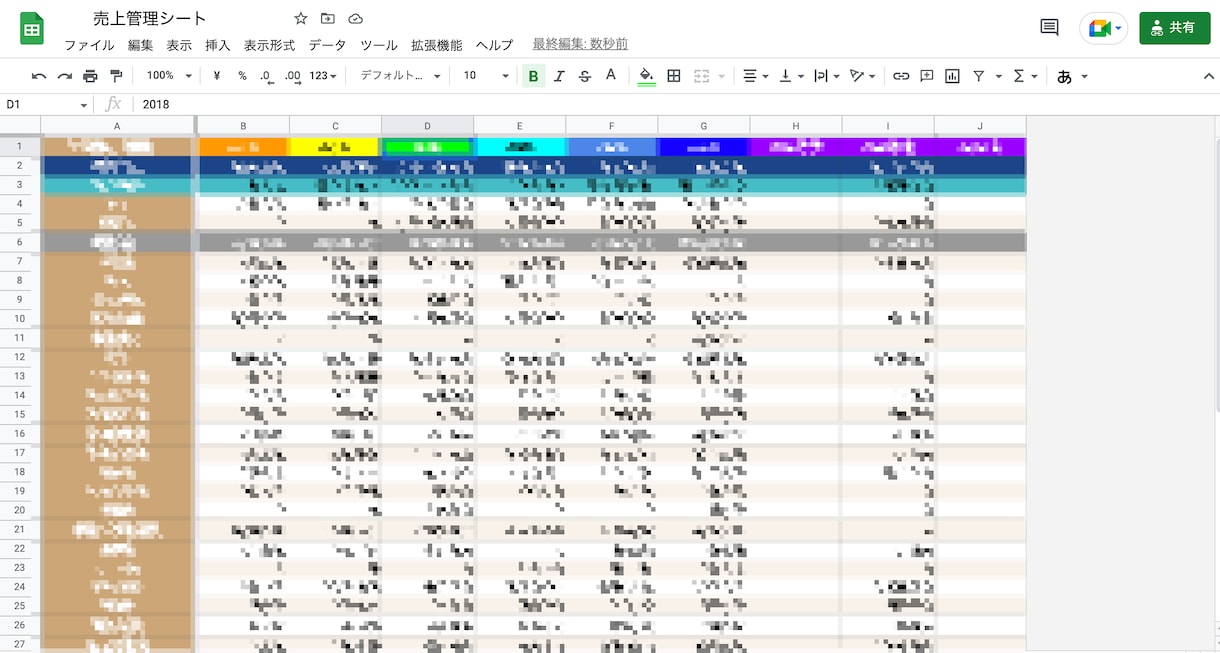Click the merge cells icon
The height and width of the screenshot is (653, 1220).
(x=701, y=76)
